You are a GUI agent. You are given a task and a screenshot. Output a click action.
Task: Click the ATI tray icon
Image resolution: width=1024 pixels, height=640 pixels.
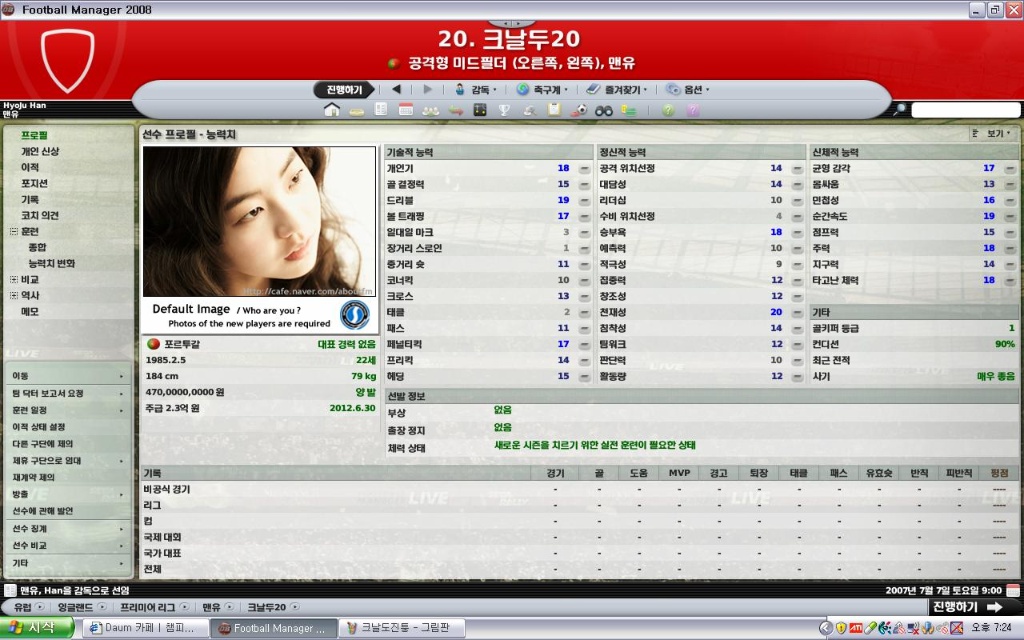point(856,628)
